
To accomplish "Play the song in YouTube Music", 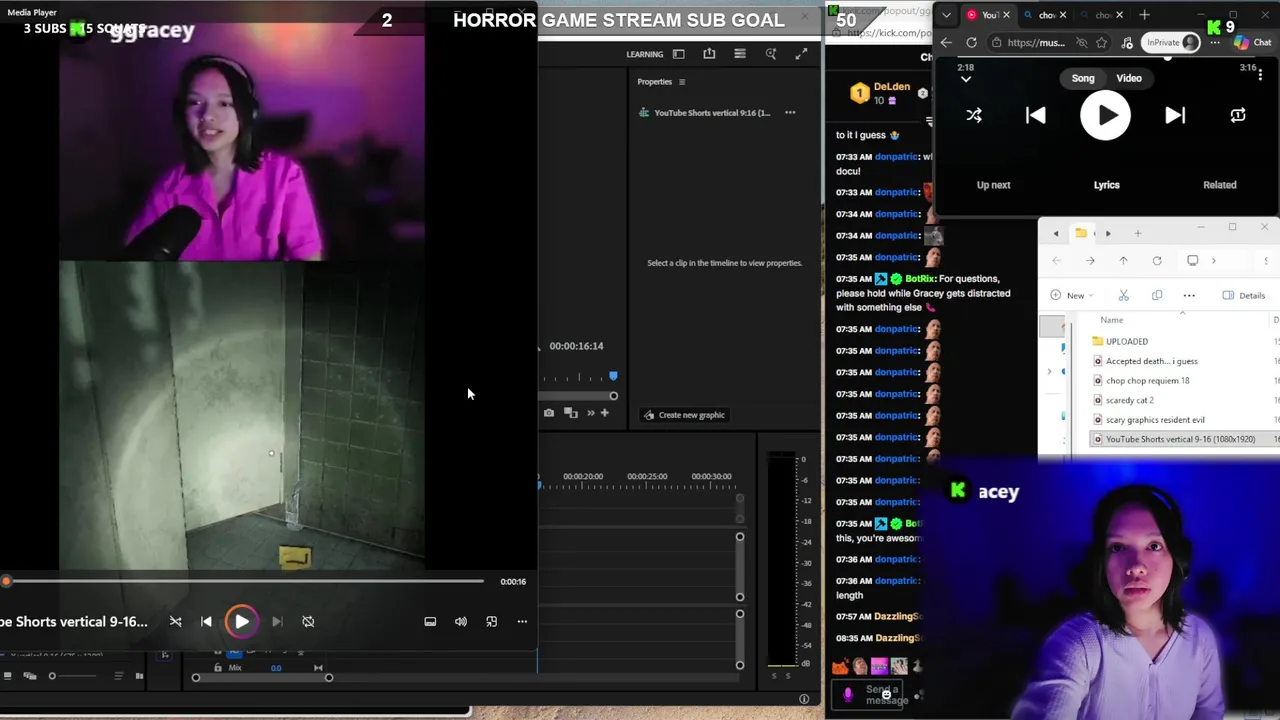I will (x=1105, y=115).
